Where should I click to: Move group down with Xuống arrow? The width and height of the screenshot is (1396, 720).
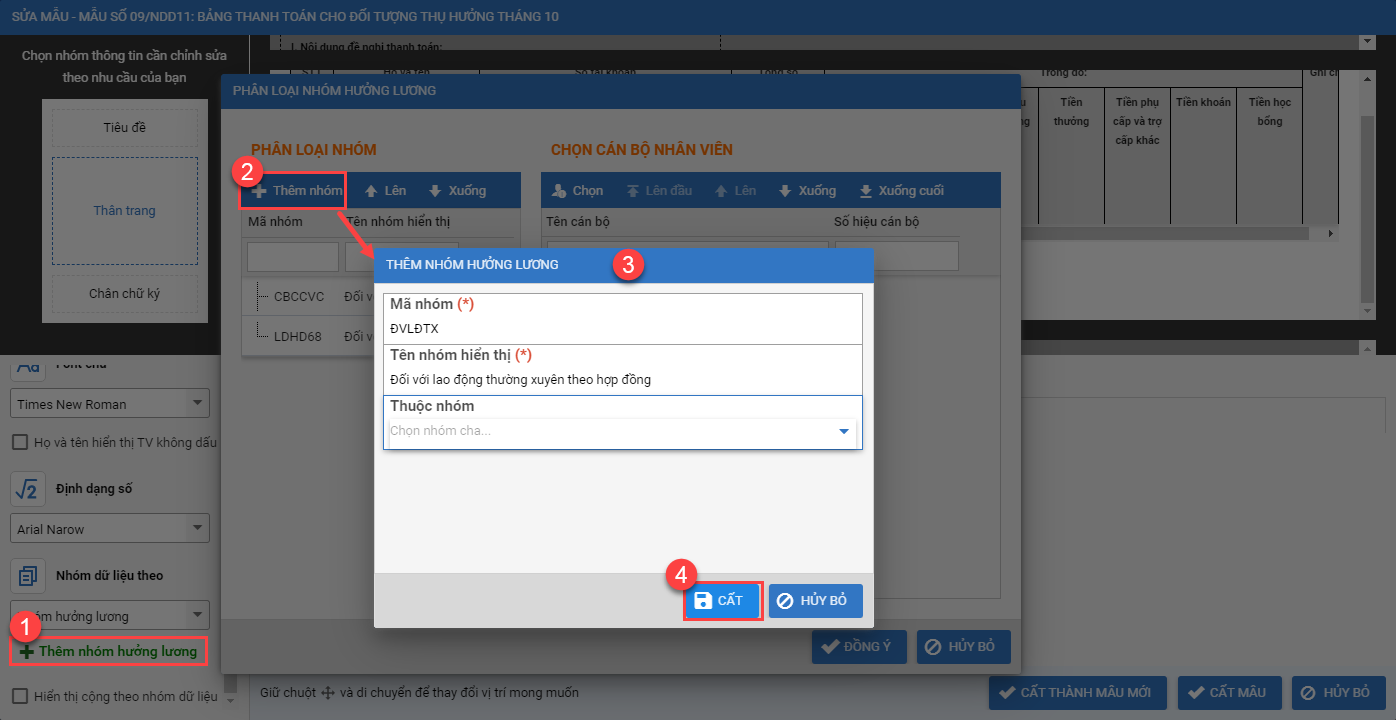(x=435, y=191)
